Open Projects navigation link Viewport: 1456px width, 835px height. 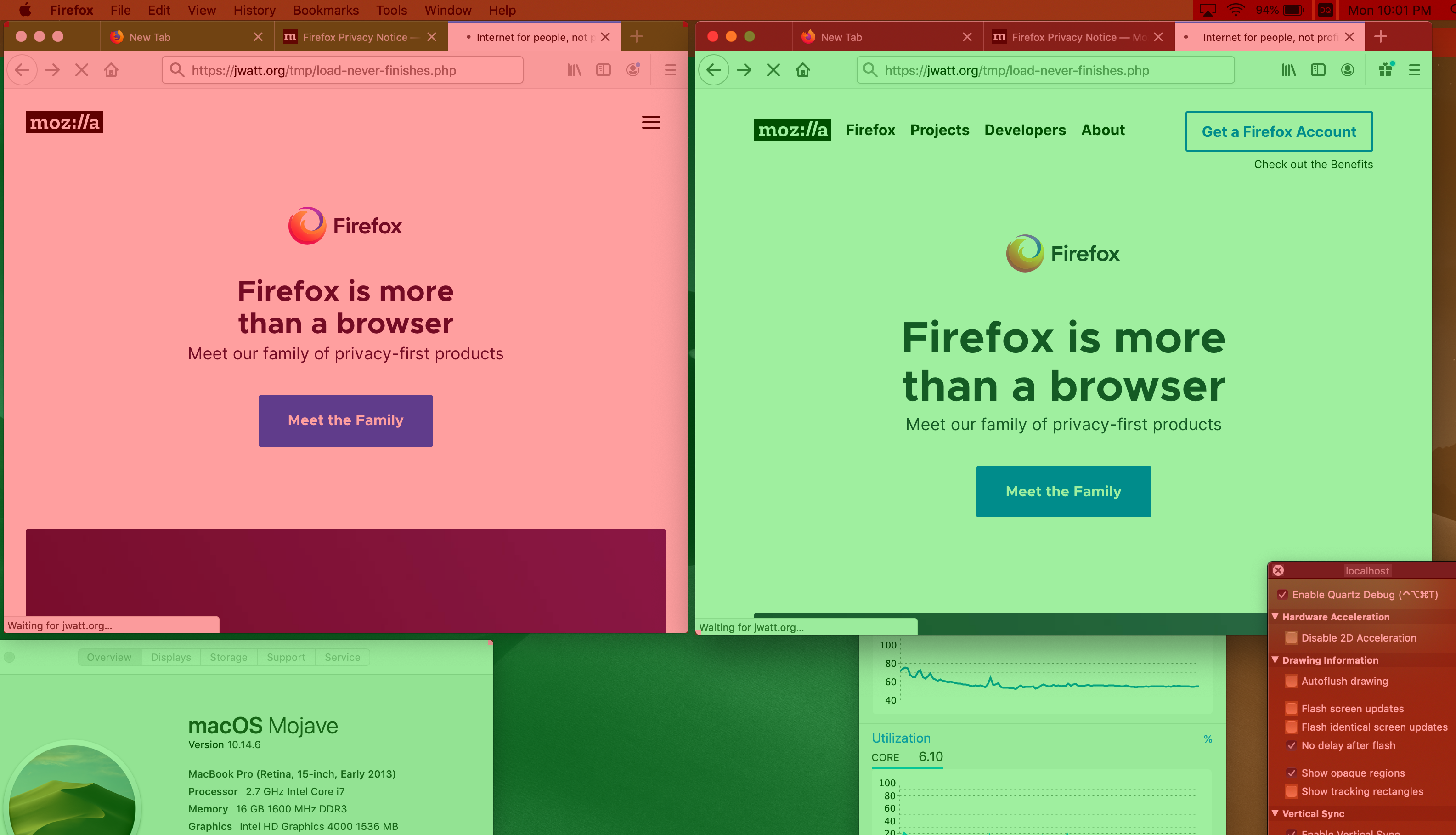pyautogui.click(x=940, y=130)
